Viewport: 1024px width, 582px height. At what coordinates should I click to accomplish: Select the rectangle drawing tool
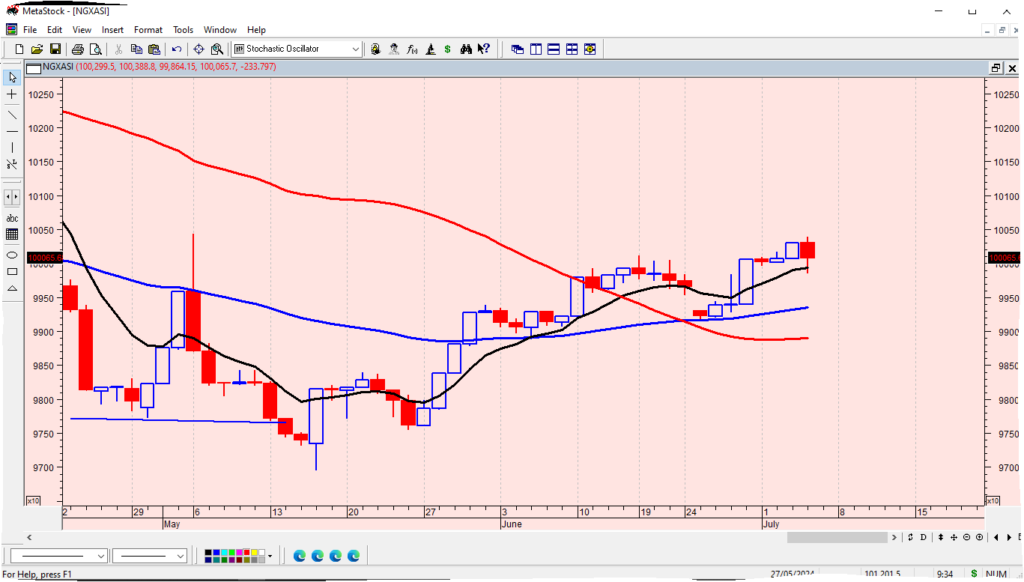point(12,271)
